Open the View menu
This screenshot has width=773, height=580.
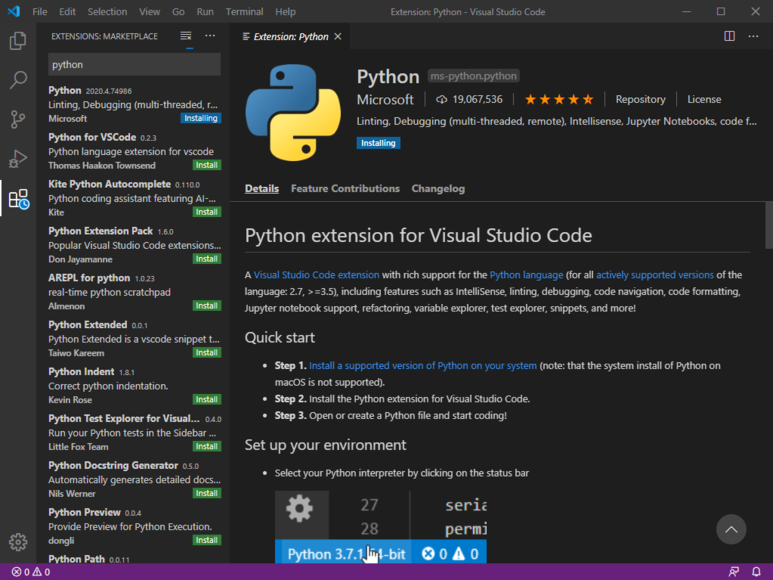tap(149, 11)
